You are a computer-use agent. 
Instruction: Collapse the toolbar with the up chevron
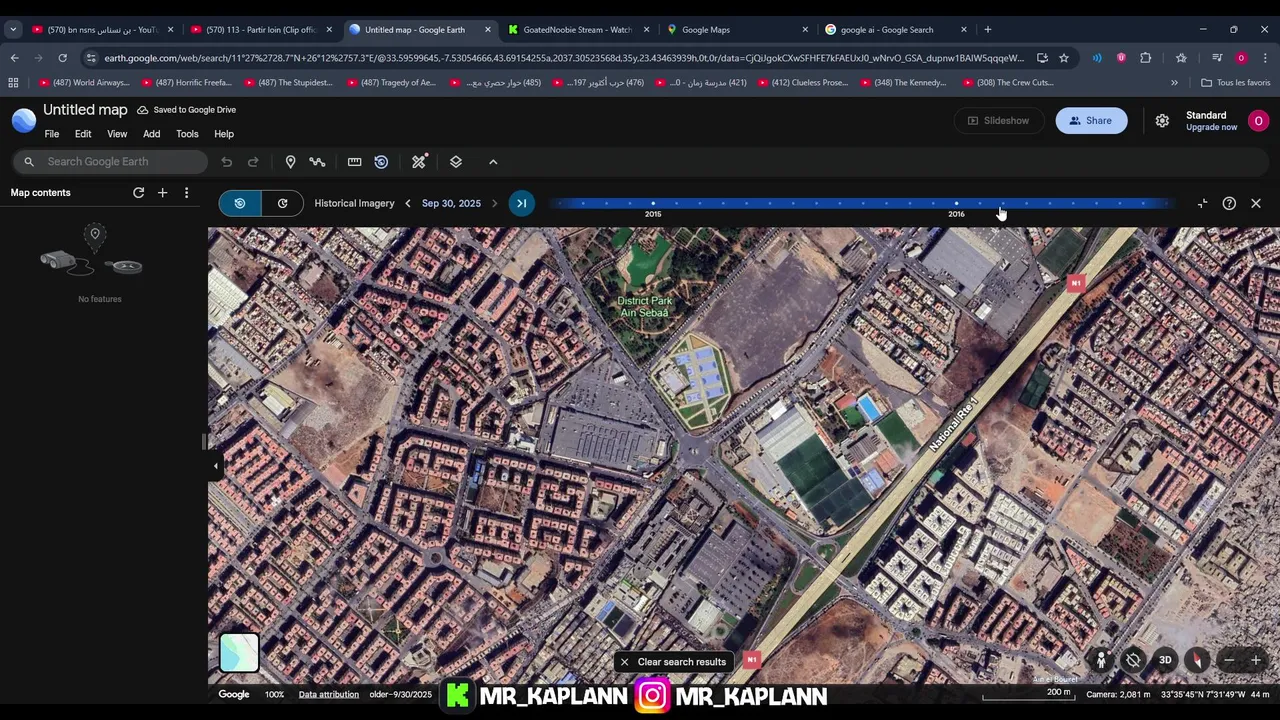(x=493, y=162)
